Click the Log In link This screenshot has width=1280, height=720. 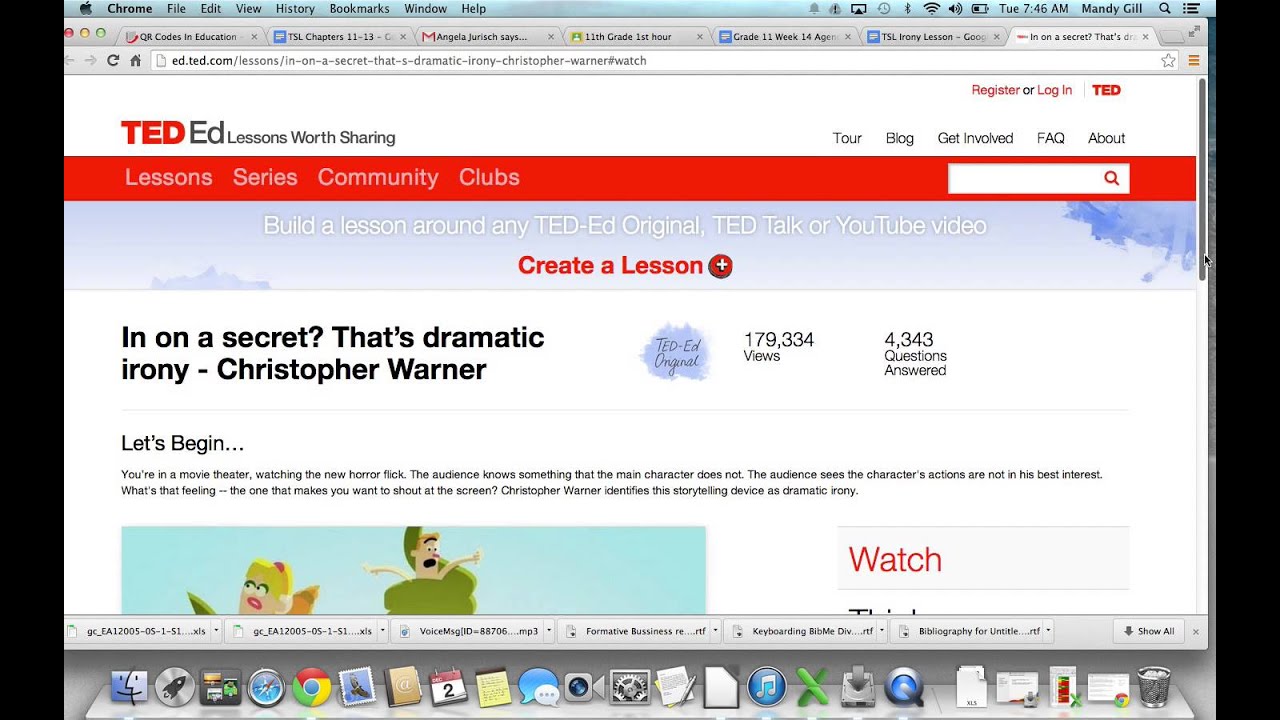tap(1054, 90)
